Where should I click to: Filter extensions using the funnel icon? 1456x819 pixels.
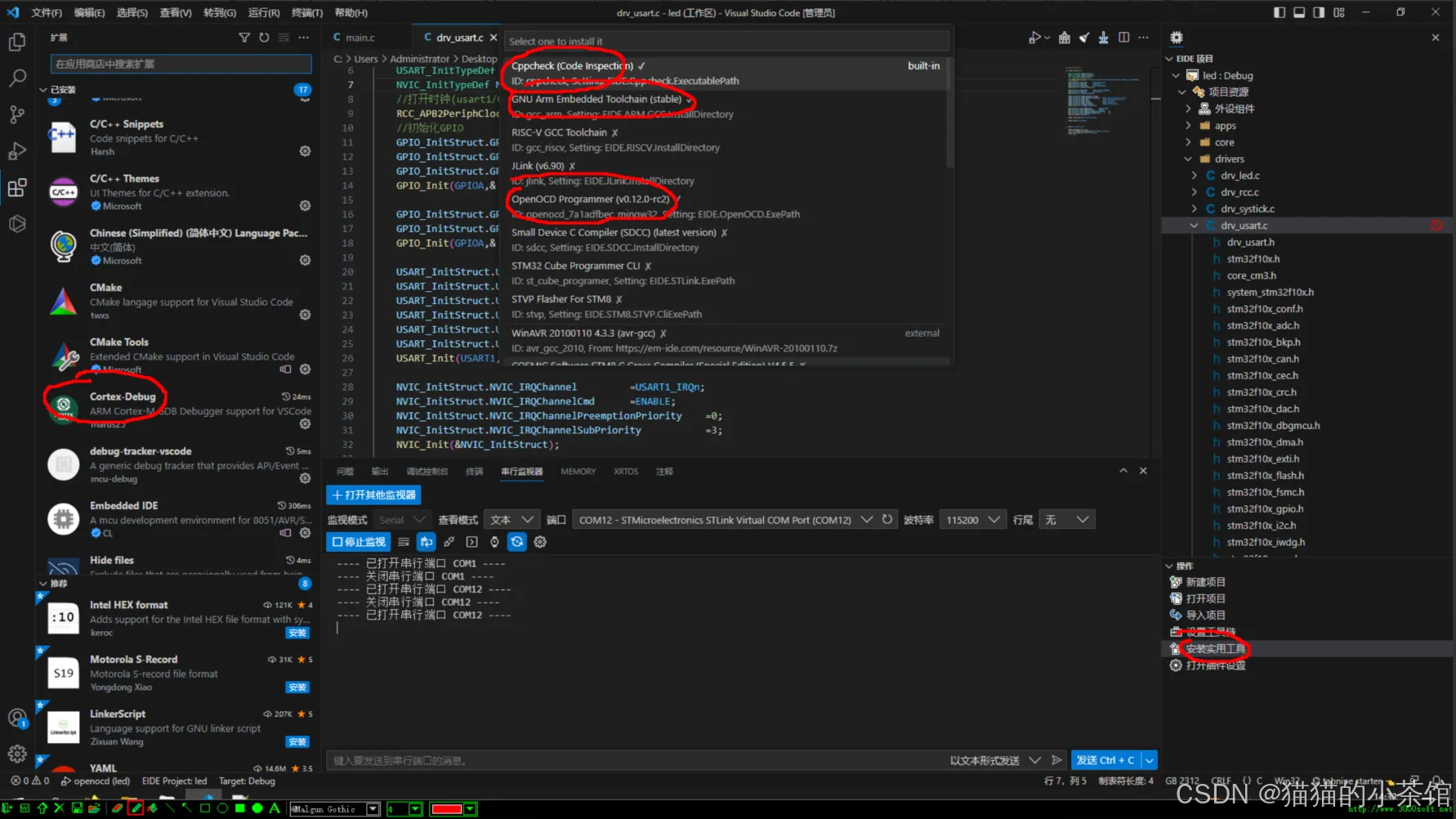pos(244,38)
